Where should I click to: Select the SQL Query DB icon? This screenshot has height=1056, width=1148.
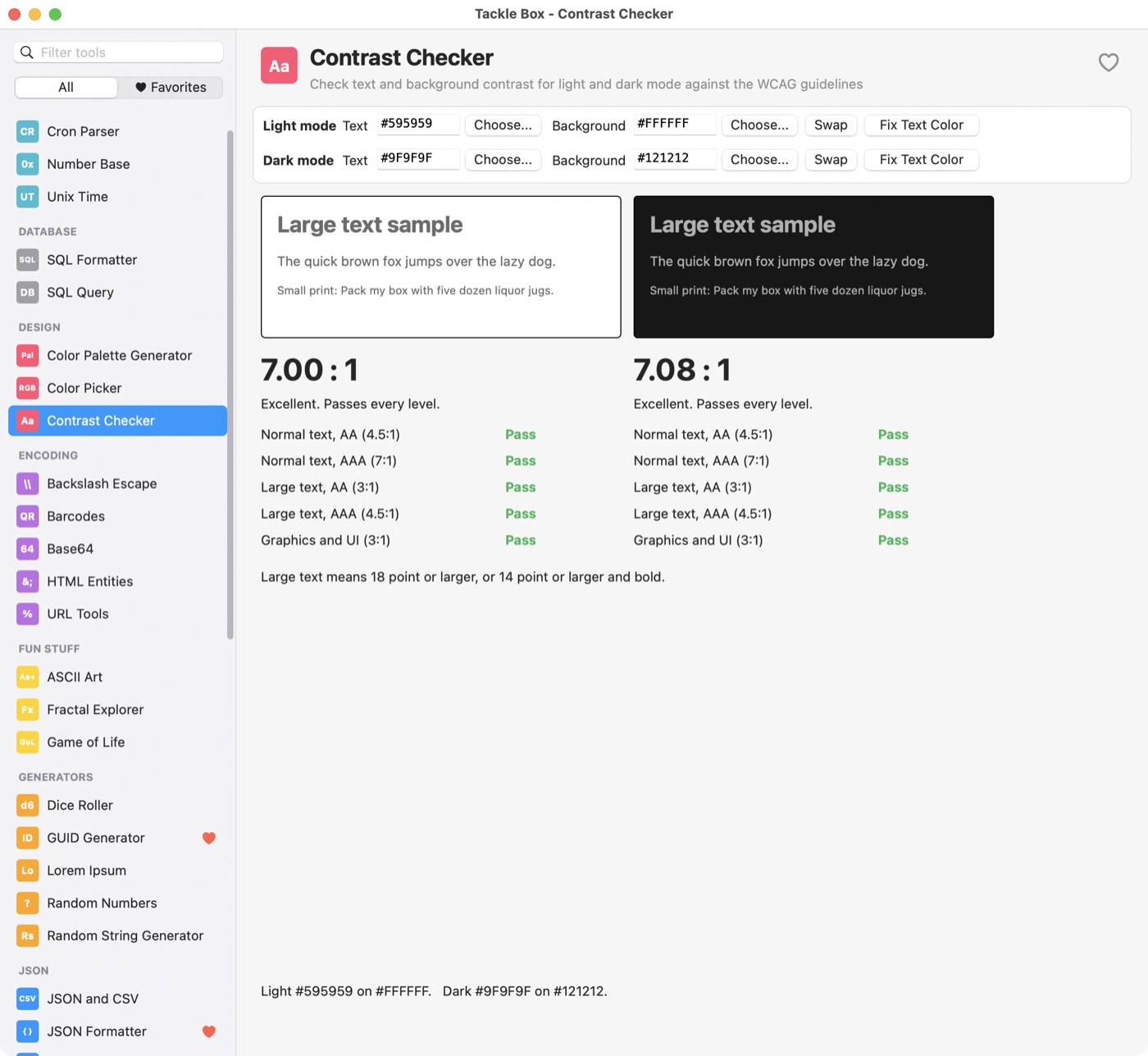pyautogui.click(x=27, y=293)
